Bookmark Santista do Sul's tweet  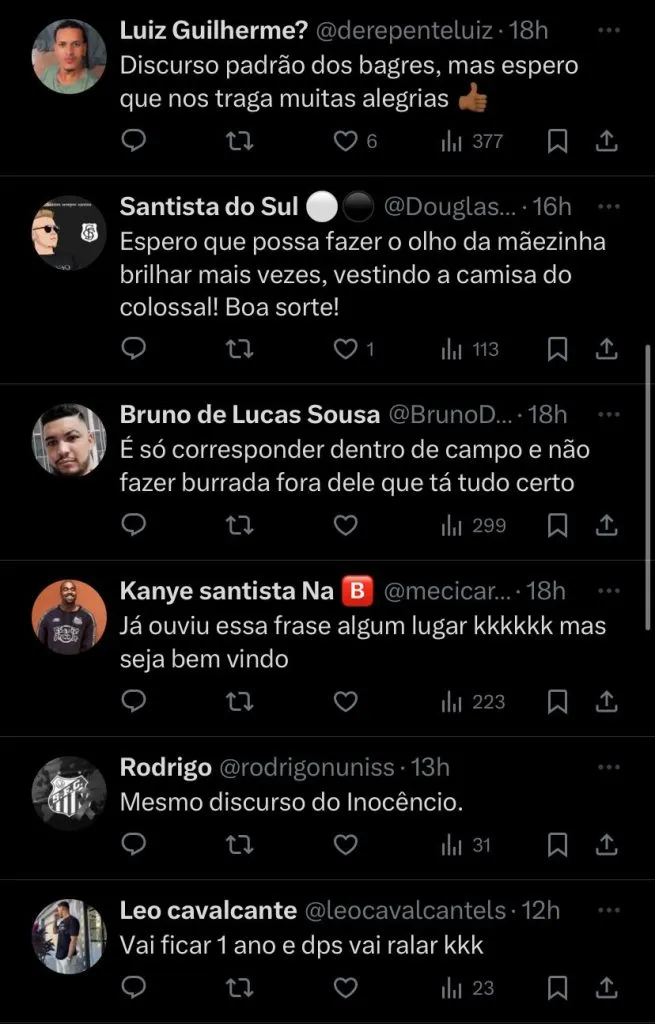pyautogui.click(x=558, y=350)
